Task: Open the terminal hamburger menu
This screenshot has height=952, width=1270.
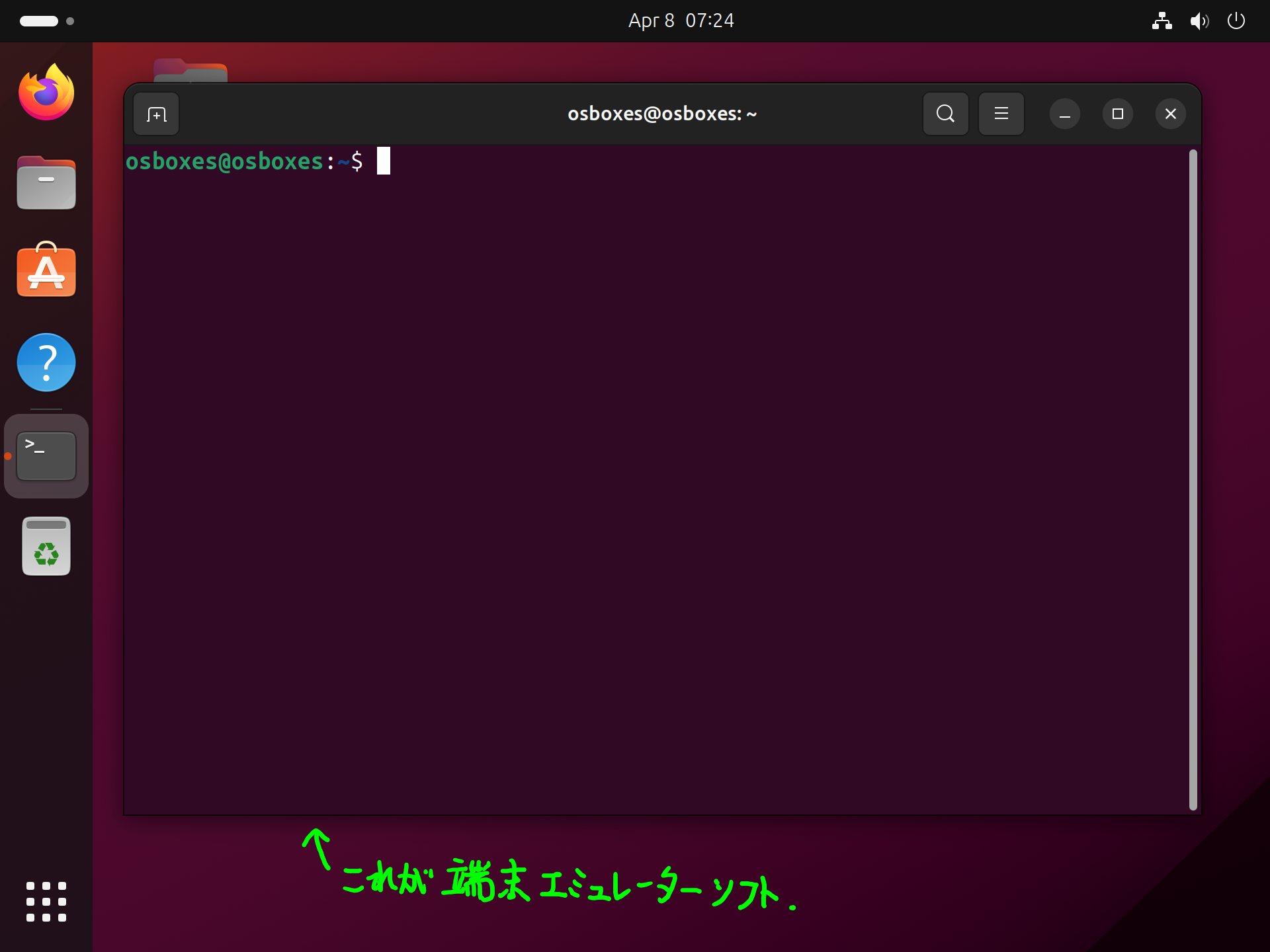Action: point(1001,114)
